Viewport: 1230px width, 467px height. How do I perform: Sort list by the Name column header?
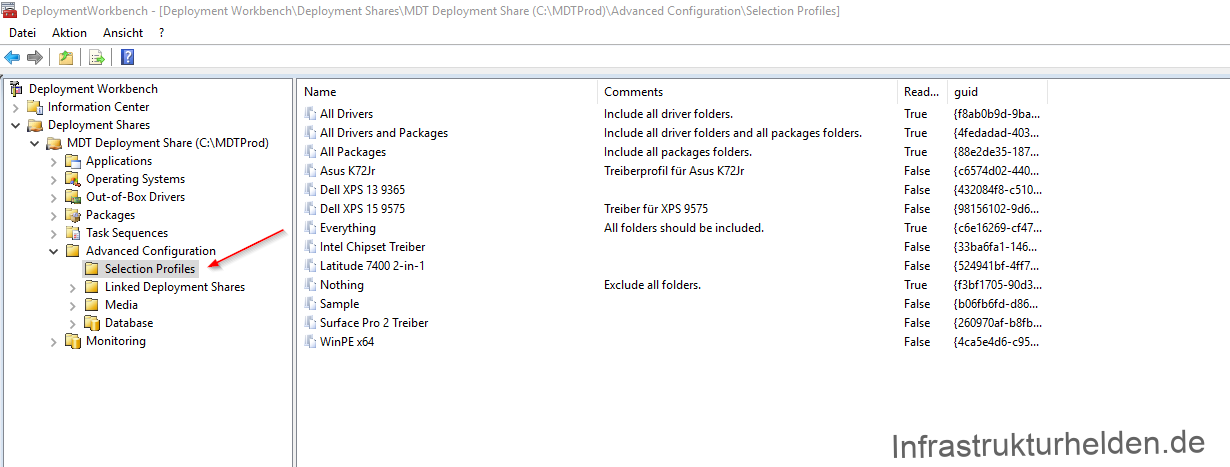tap(447, 92)
